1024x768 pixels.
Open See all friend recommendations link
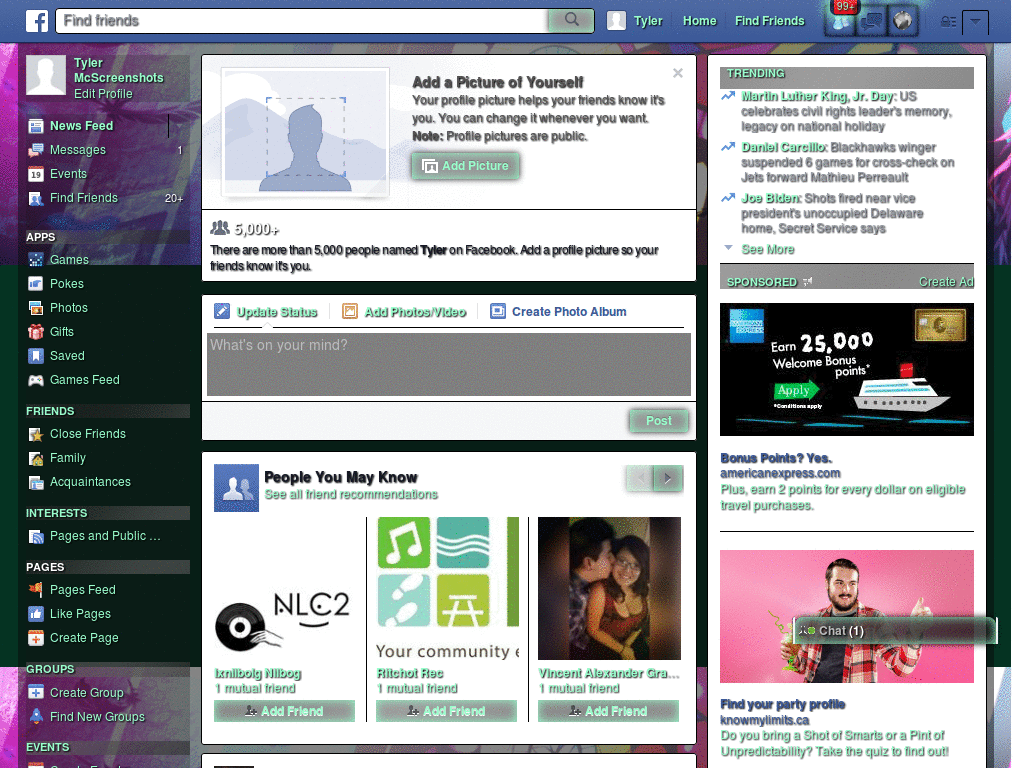[351, 494]
